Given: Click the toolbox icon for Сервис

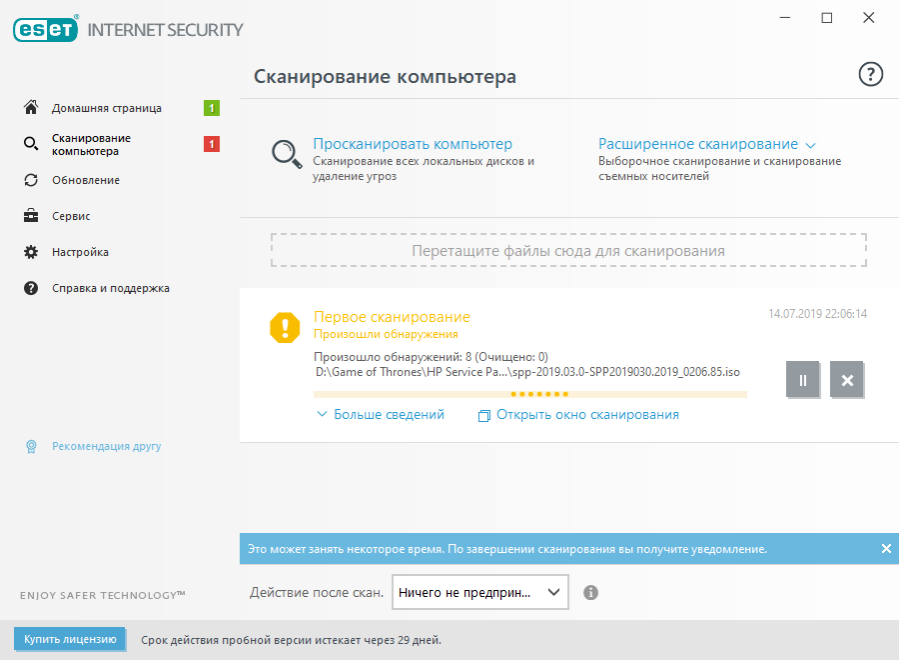Looking at the screenshot, I should pos(31,216).
